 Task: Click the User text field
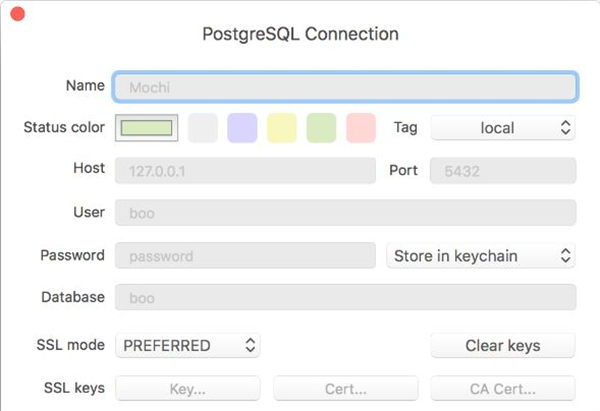(345, 213)
